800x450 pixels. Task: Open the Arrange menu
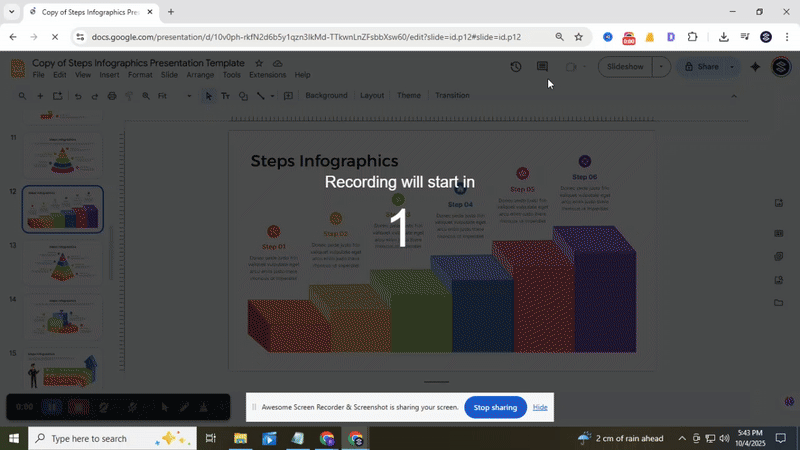coord(200,75)
